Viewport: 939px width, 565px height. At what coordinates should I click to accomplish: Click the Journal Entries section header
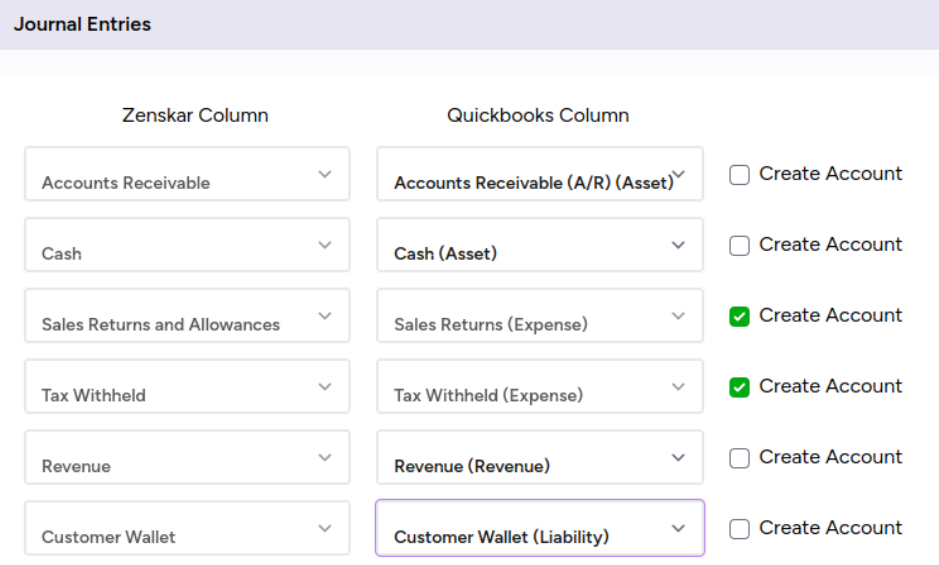(83, 24)
